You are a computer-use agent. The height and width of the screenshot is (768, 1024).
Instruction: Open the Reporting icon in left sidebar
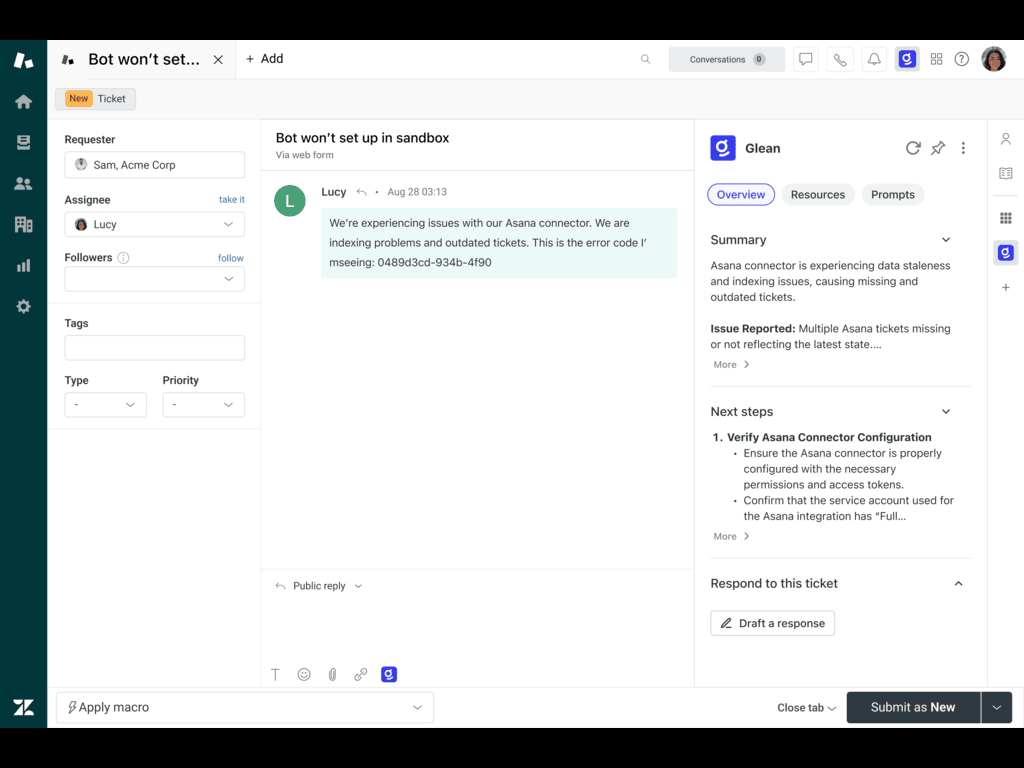pyautogui.click(x=23, y=266)
